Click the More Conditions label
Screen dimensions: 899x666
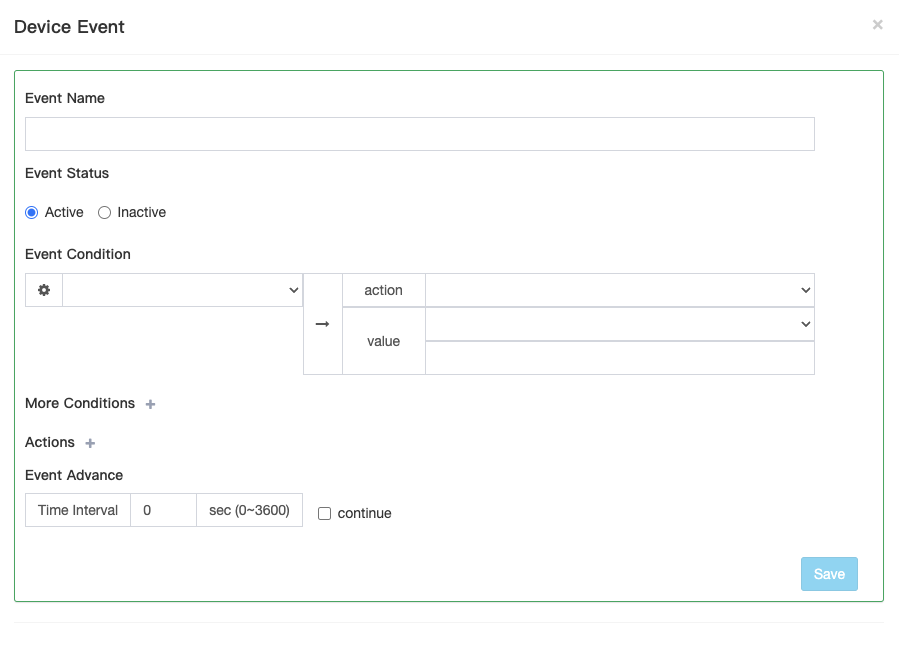[80, 403]
